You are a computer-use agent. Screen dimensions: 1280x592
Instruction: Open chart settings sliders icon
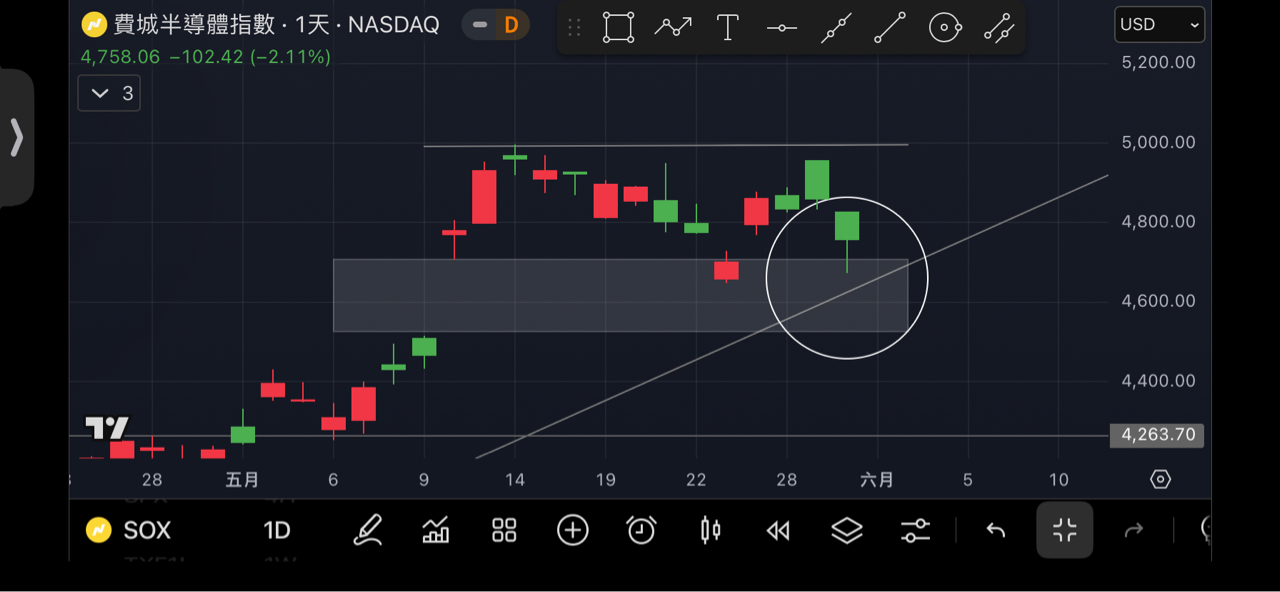point(915,530)
